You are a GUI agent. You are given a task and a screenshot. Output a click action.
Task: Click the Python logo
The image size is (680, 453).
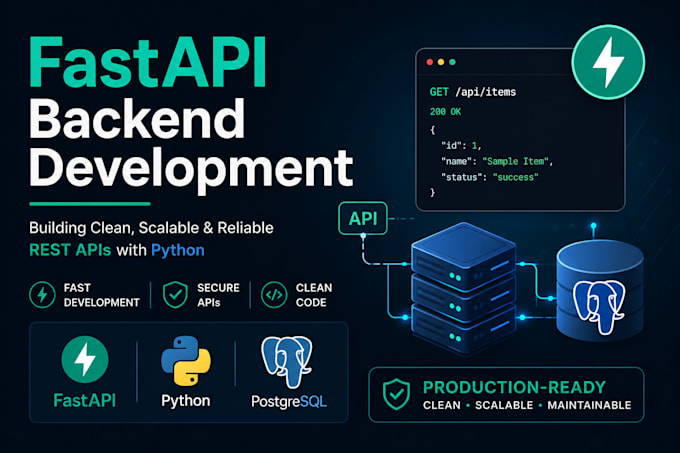click(x=186, y=361)
